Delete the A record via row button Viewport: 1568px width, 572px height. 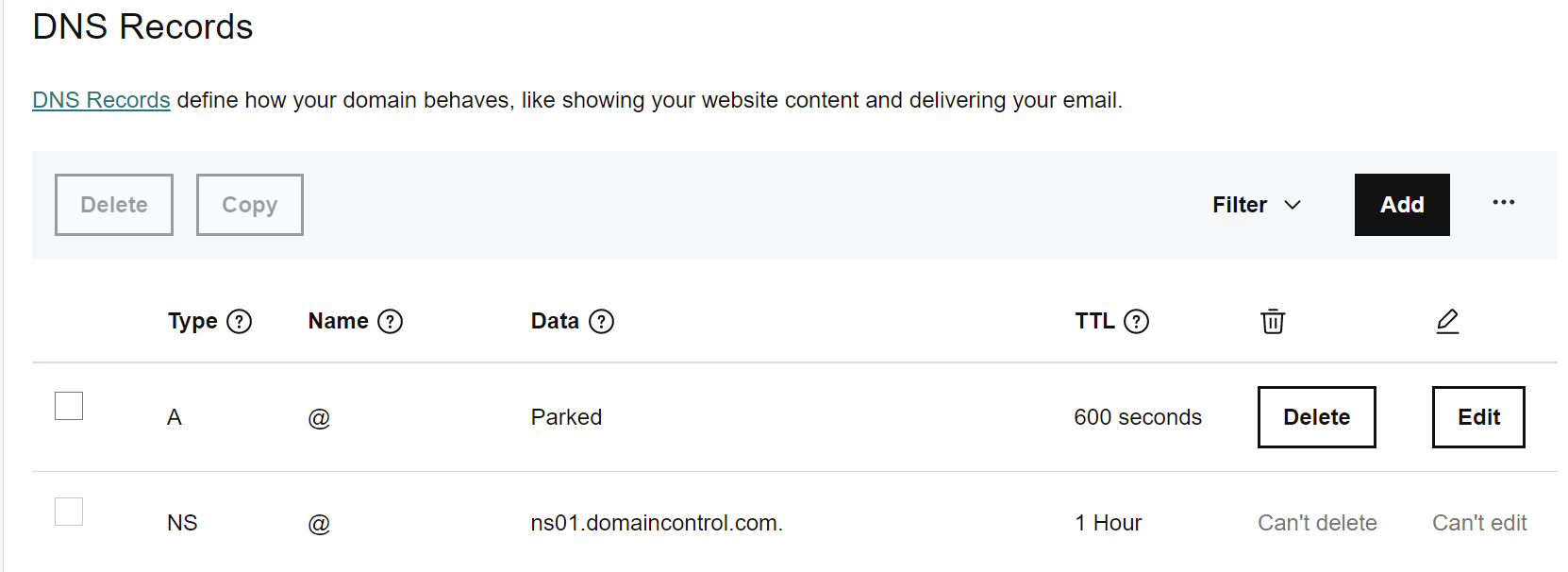tap(1316, 417)
